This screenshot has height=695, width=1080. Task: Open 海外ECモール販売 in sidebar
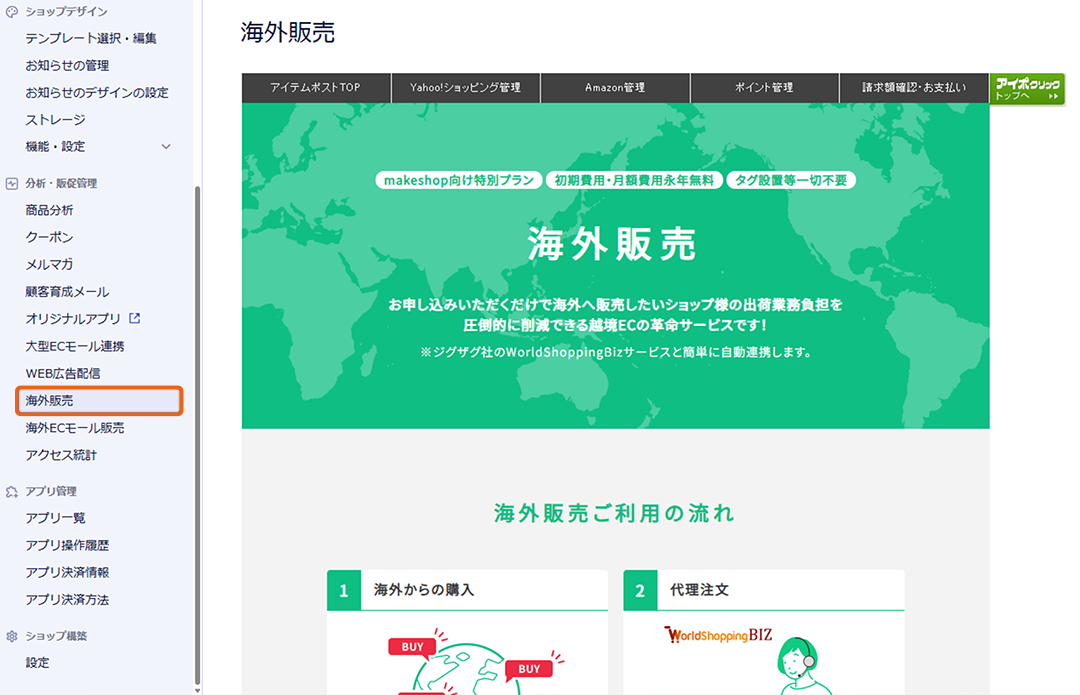point(75,428)
